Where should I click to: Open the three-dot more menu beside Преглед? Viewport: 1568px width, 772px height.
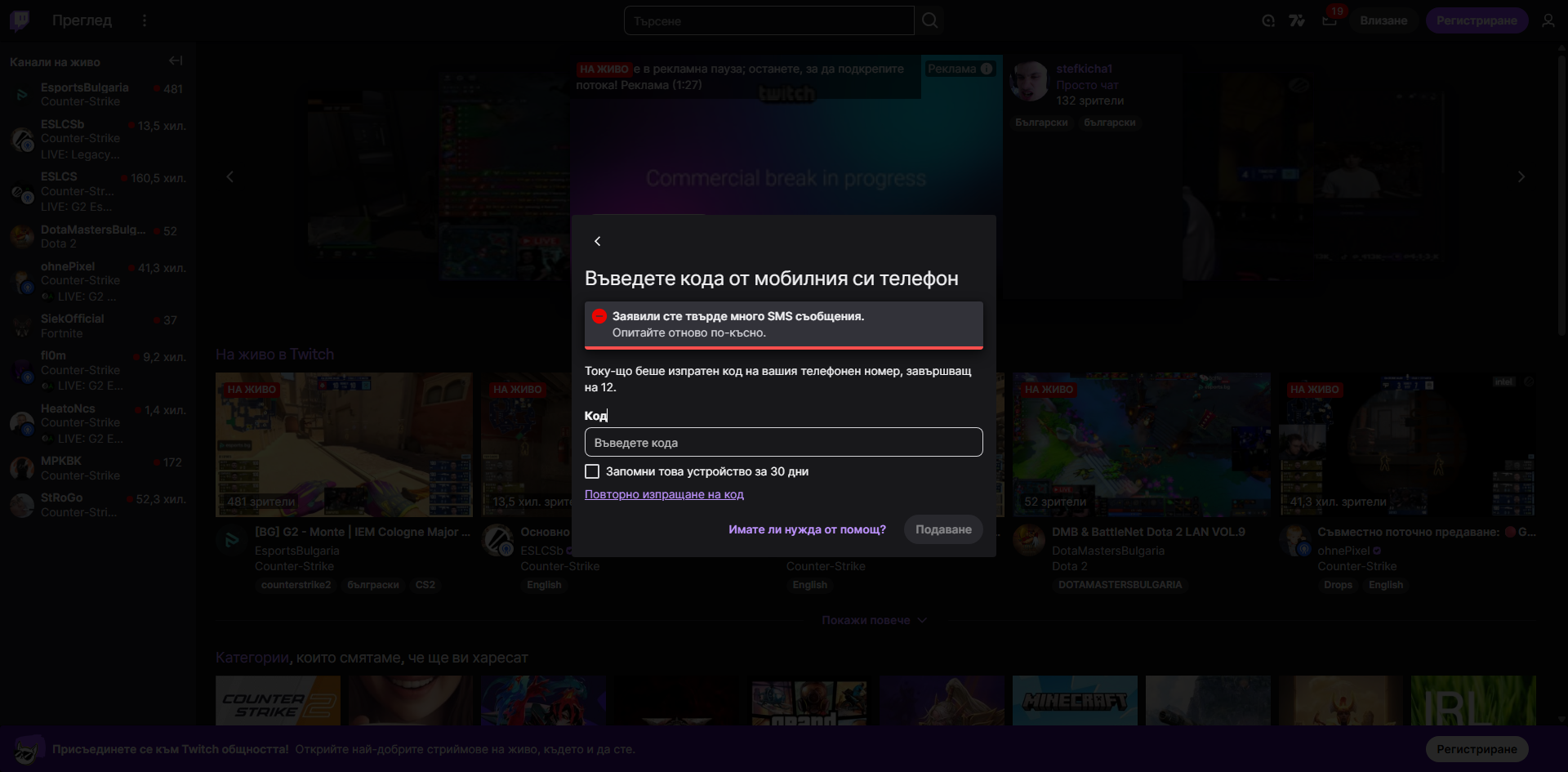click(x=145, y=20)
